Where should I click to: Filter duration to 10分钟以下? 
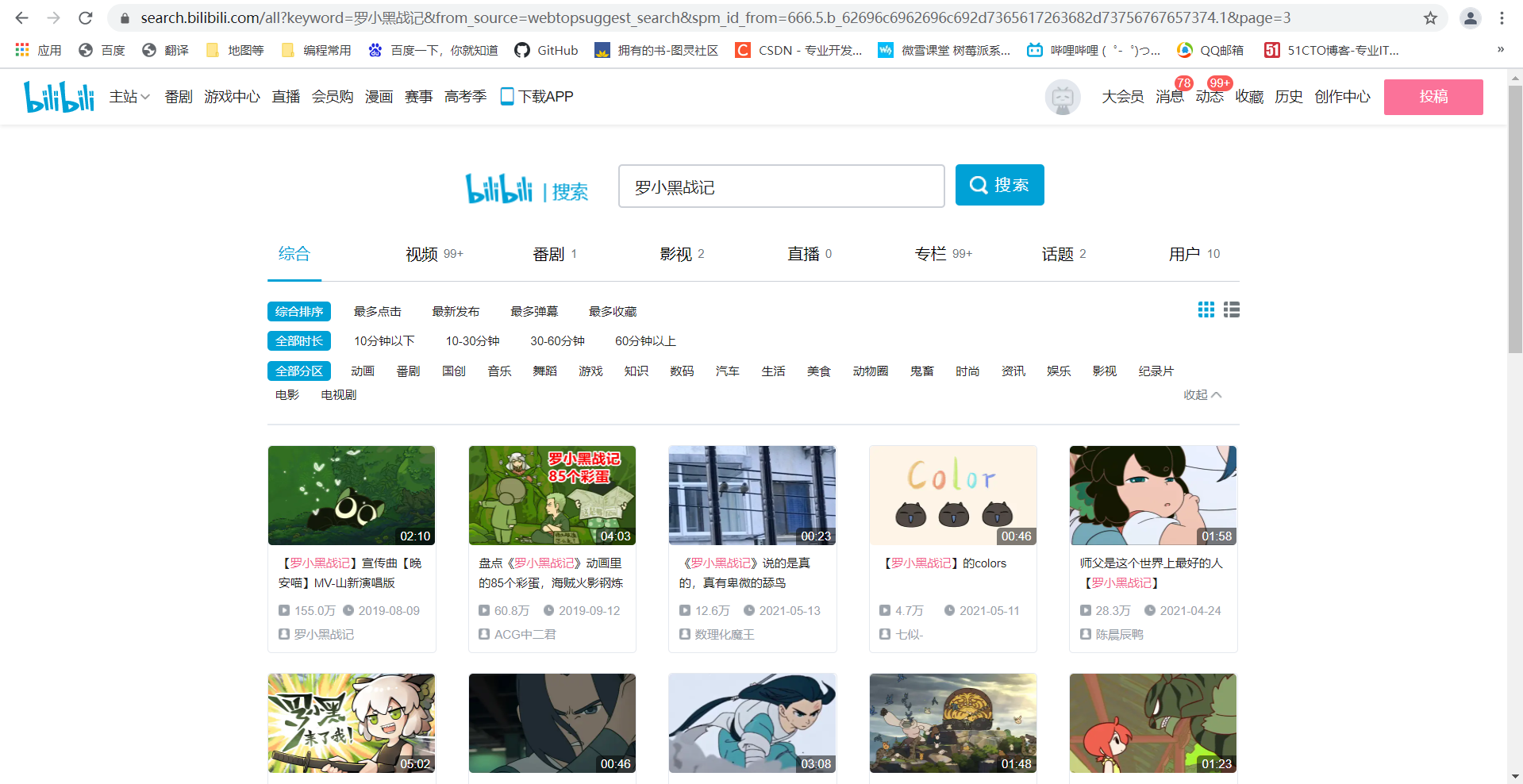[x=384, y=341]
